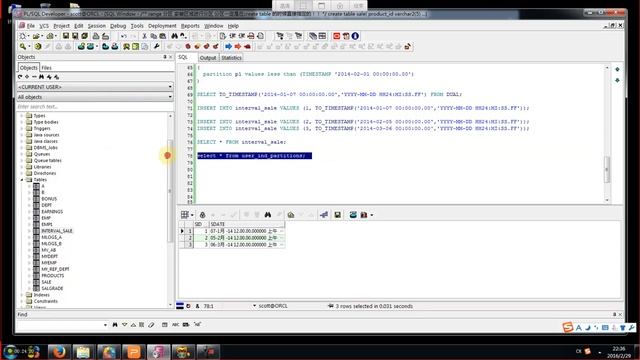This screenshot has height=360, width=640.
Task: Select the PRODUCTS table
Action: click(x=53, y=276)
